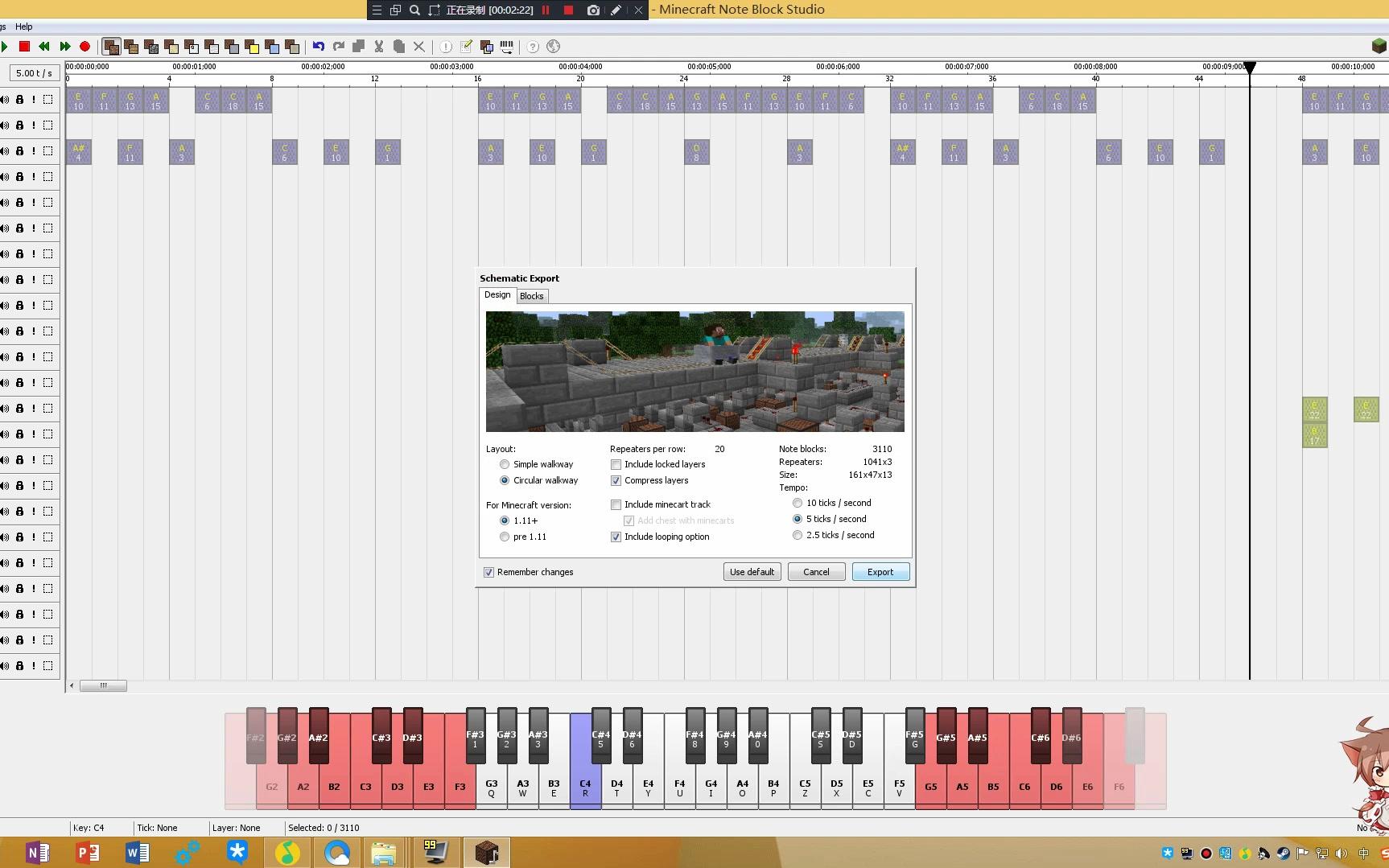
Task: Open Steam from the system tray
Action: pyautogui.click(x=1283, y=853)
